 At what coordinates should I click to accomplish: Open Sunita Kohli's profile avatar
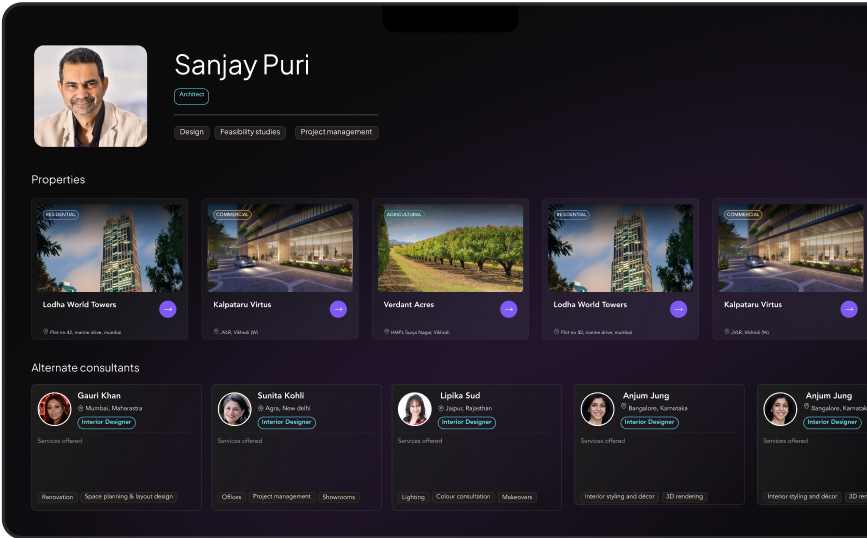click(x=234, y=409)
